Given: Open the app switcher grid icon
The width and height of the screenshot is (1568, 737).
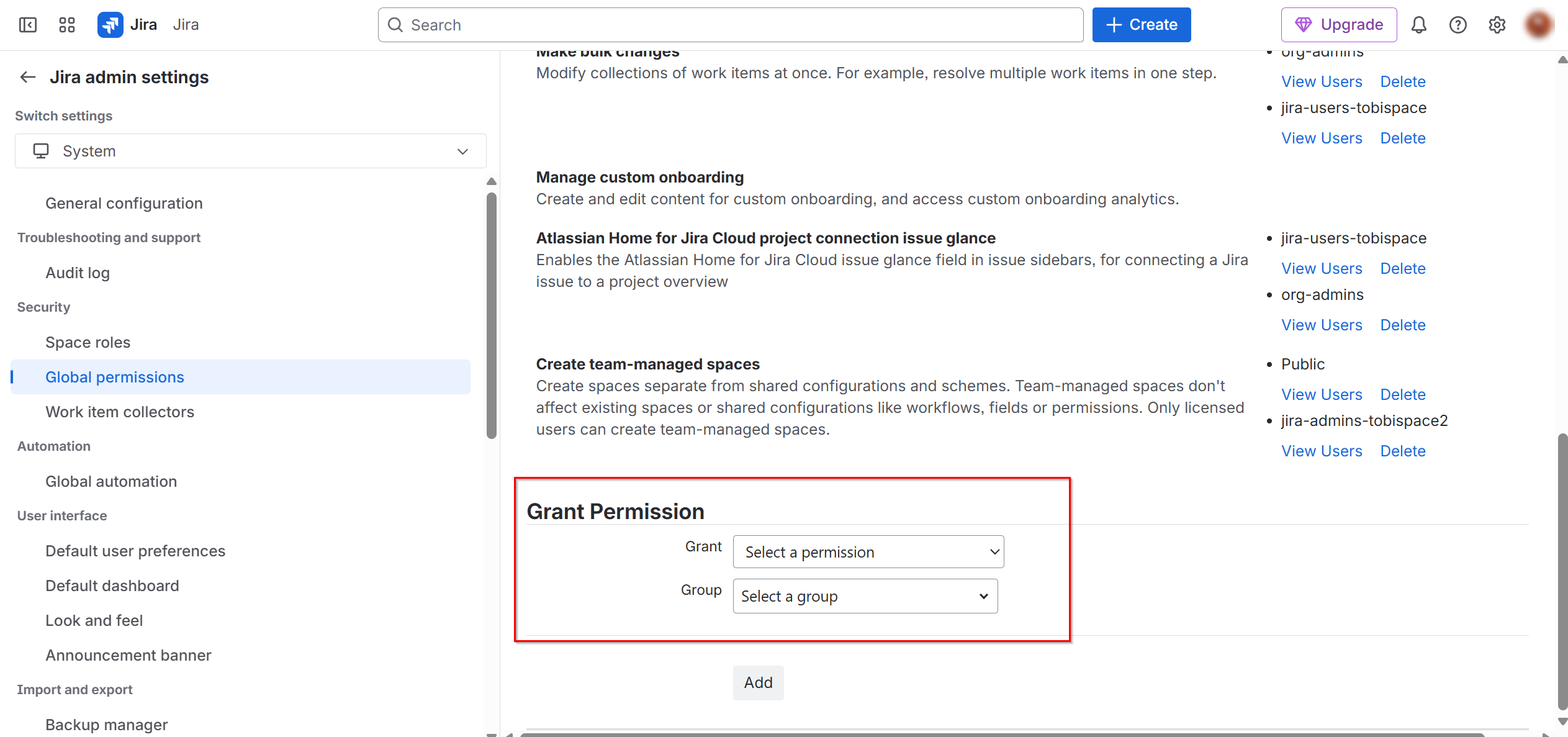Looking at the screenshot, I should tap(66, 25).
